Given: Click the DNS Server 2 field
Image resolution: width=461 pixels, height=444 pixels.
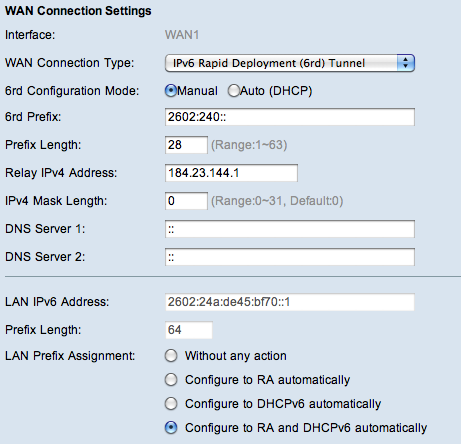Looking at the screenshot, I should pos(290,257).
